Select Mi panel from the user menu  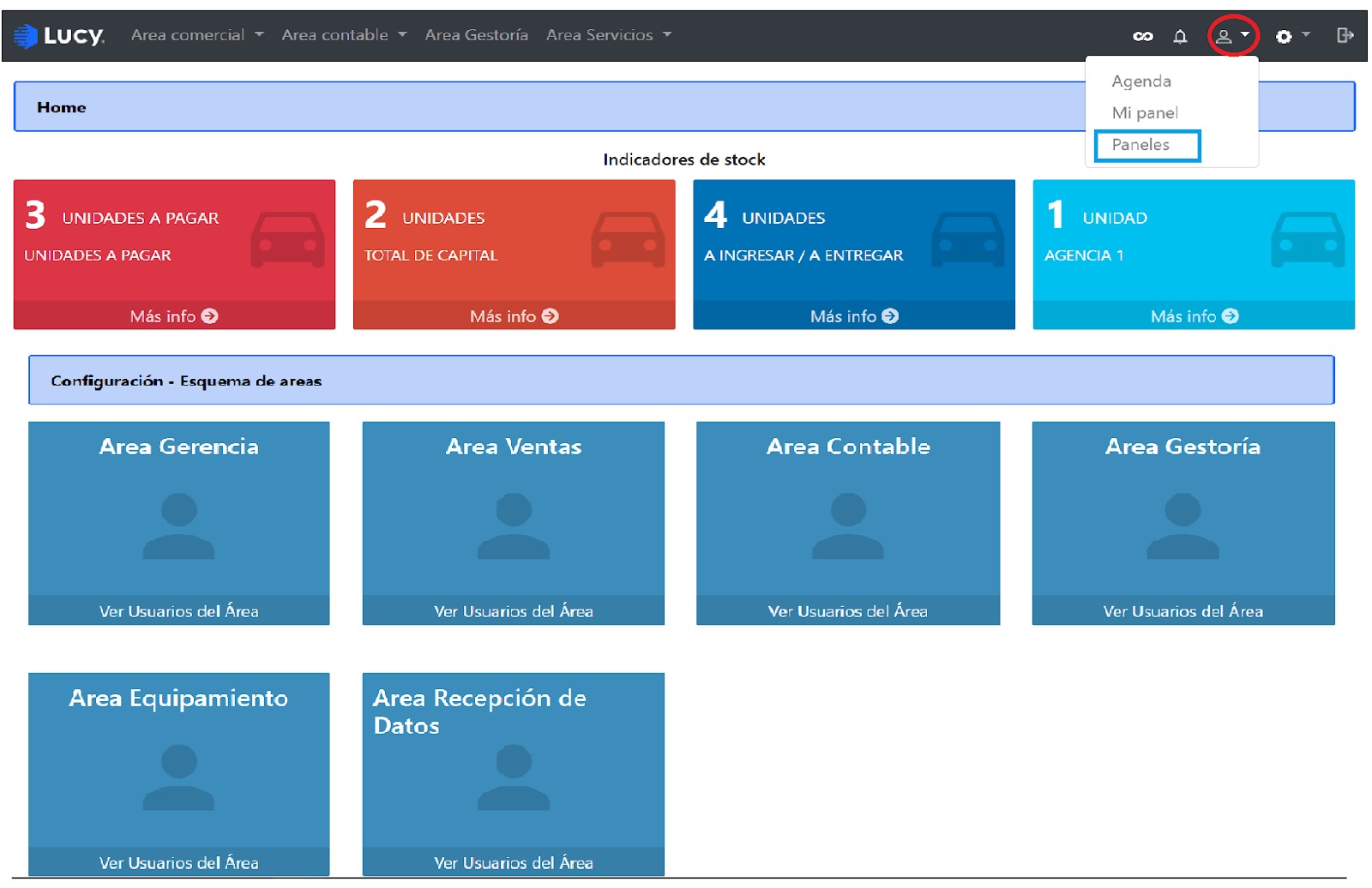(1145, 113)
